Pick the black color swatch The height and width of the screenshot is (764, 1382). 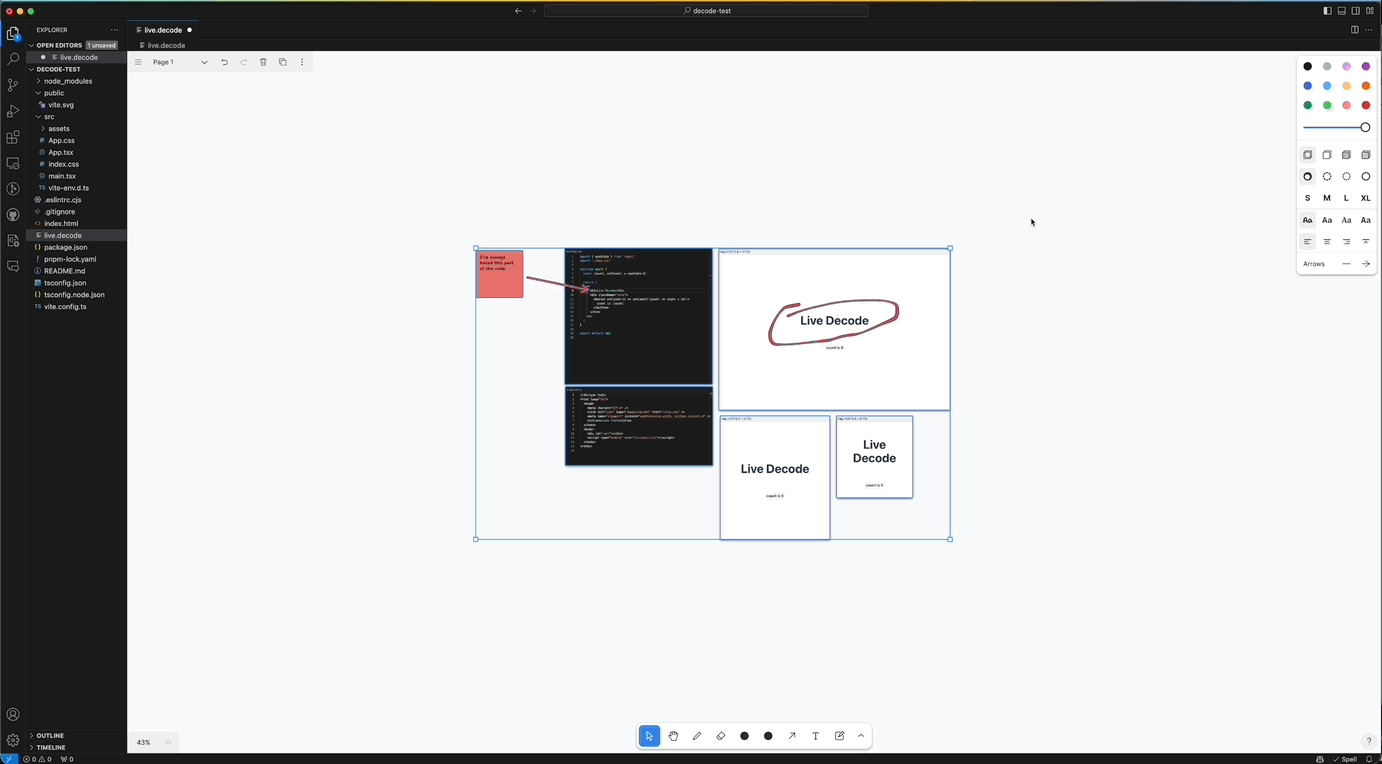pyautogui.click(x=1307, y=66)
